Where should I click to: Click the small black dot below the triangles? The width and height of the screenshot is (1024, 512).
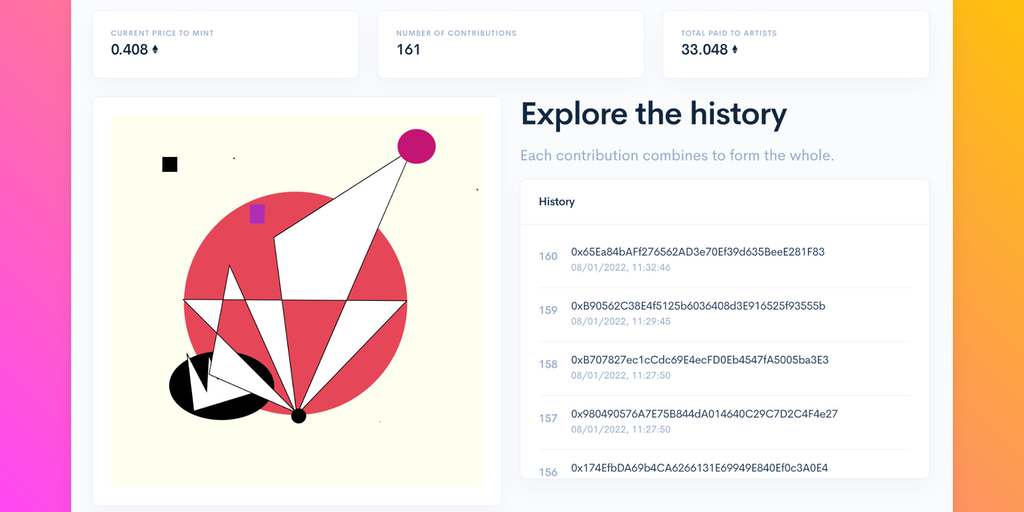[298, 416]
